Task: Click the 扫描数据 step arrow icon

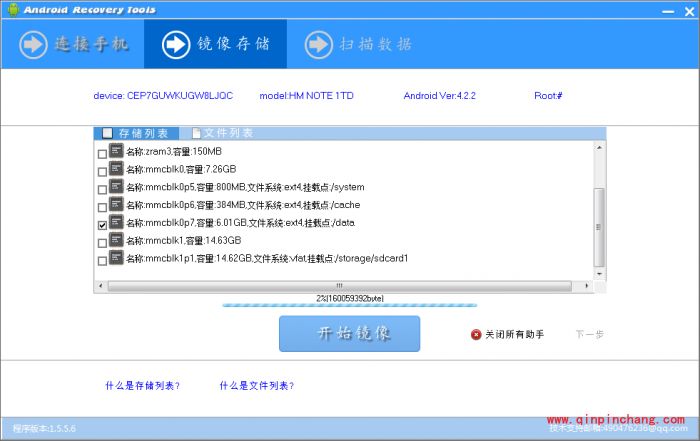Action: pos(319,44)
